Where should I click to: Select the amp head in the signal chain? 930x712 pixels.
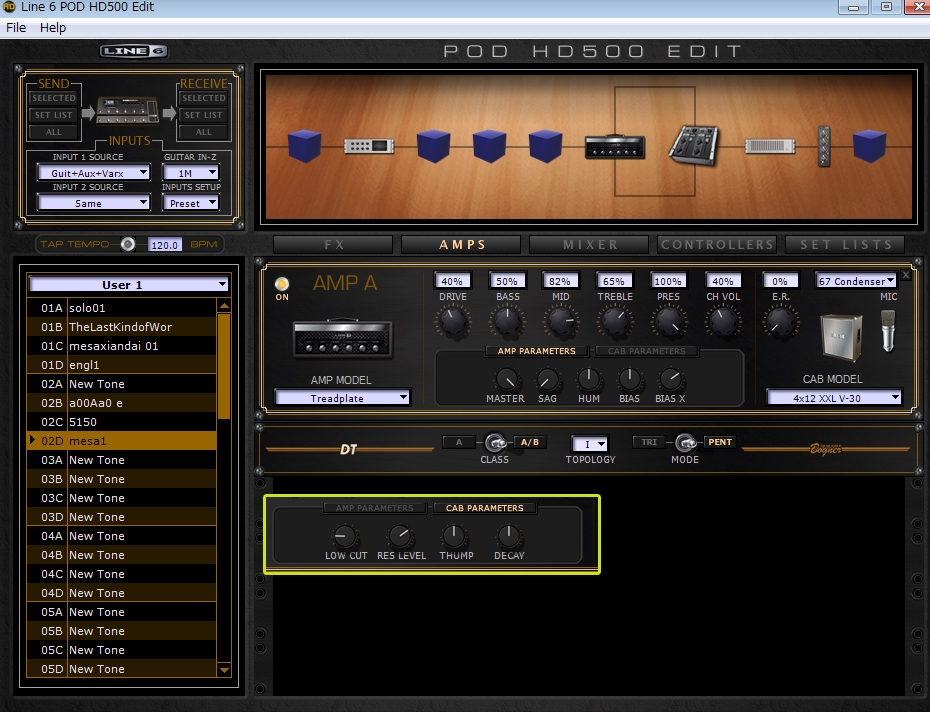click(615, 147)
